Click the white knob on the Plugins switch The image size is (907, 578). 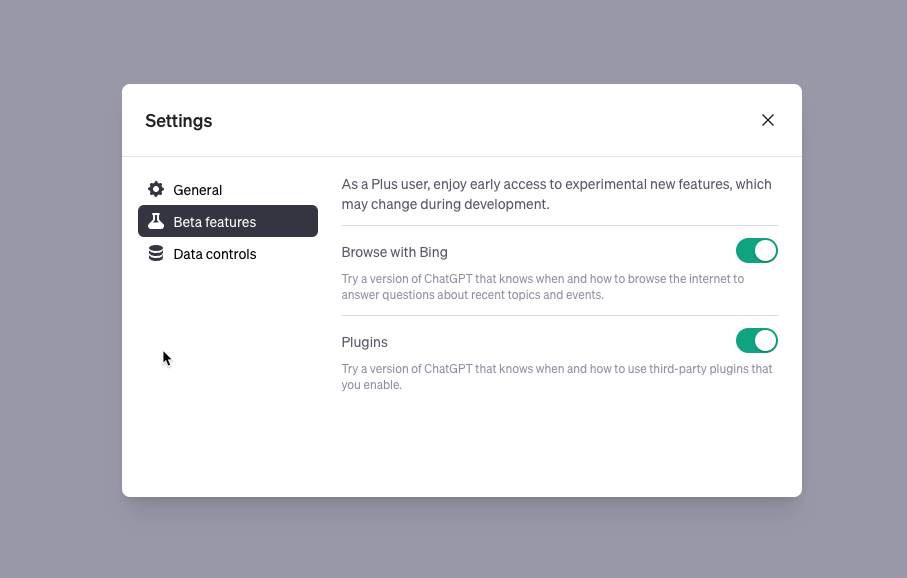click(x=765, y=341)
